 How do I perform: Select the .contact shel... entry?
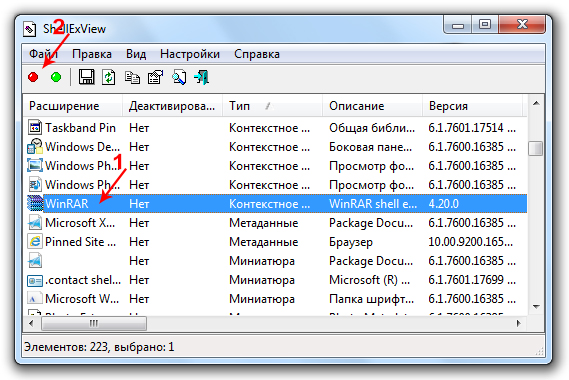pyautogui.click(x=83, y=280)
